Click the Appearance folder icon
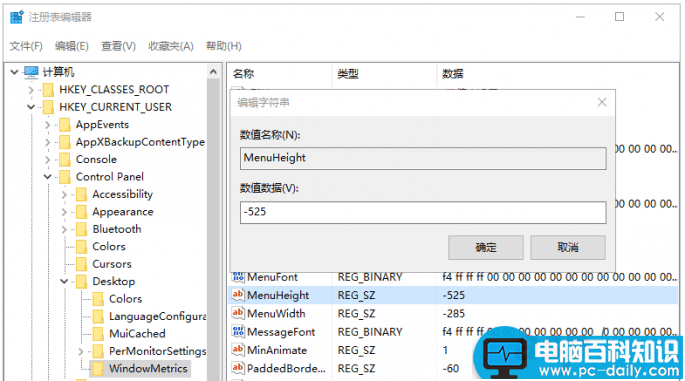The image size is (685, 381). click(x=81, y=212)
